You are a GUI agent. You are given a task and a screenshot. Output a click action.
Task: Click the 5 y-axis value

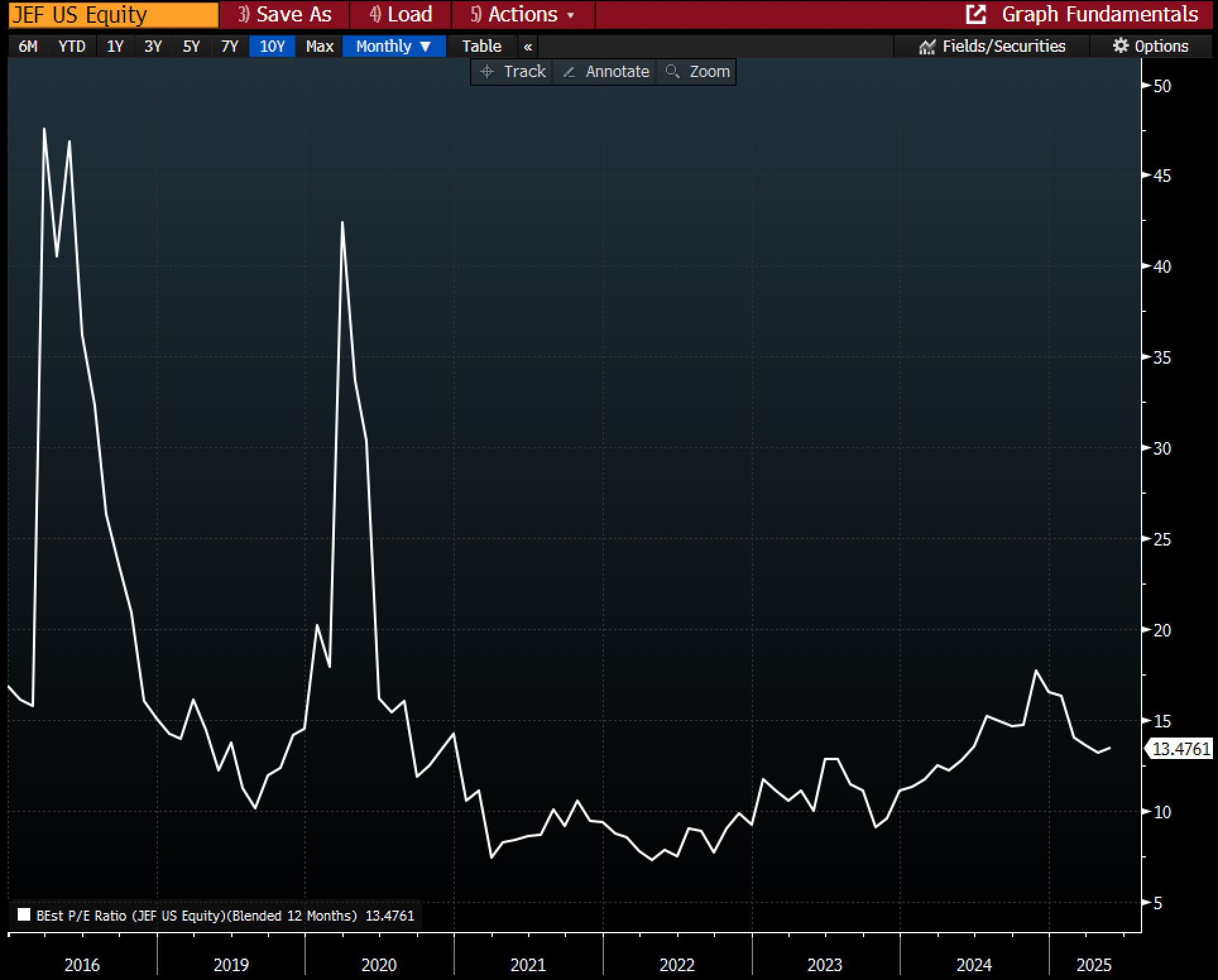coord(1158,903)
